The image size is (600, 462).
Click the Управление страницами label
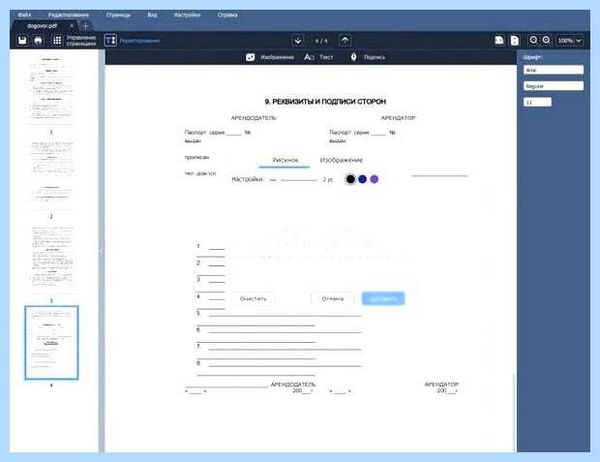pyautogui.click(x=81, y=41)
